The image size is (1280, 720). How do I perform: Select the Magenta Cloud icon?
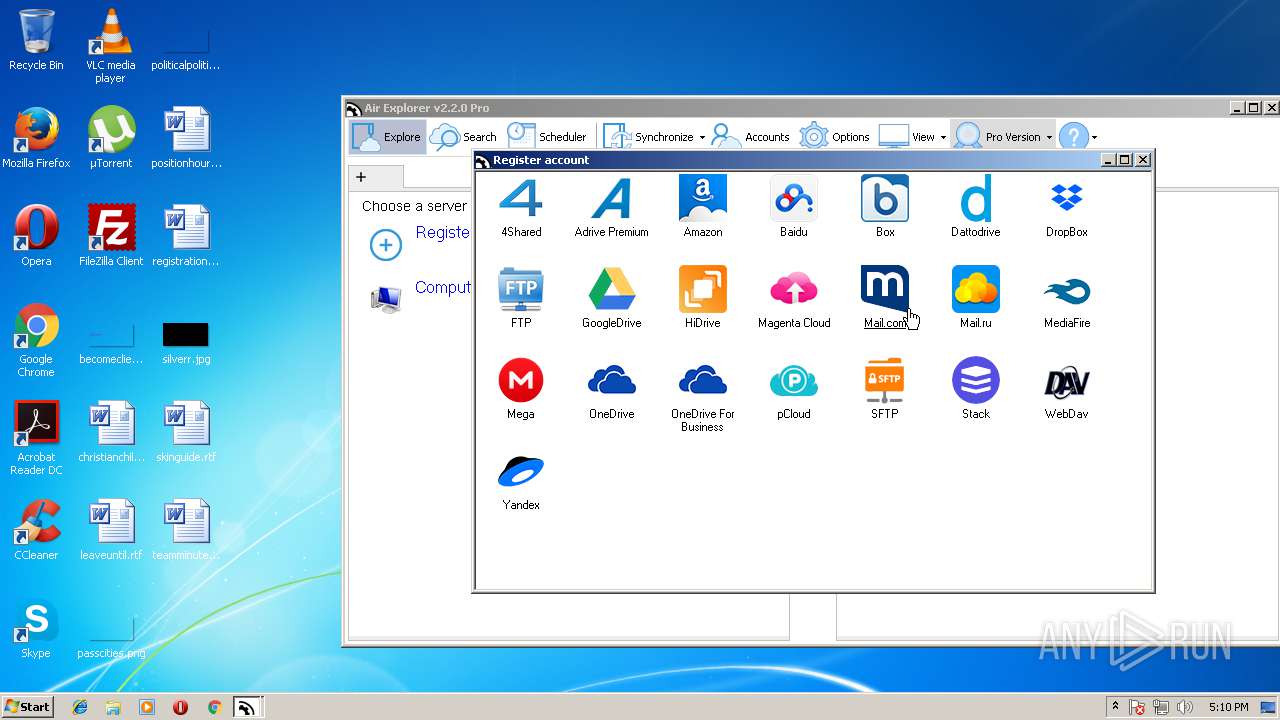794,298
